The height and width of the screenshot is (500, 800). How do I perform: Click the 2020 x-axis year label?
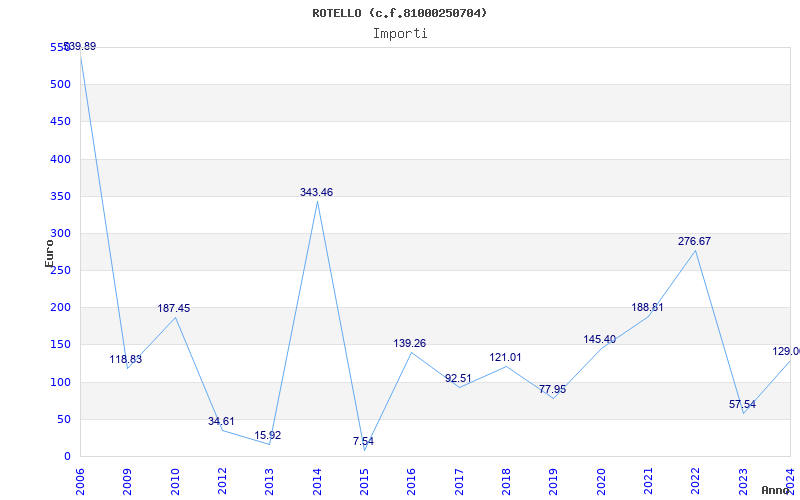(x=601, y=482)
